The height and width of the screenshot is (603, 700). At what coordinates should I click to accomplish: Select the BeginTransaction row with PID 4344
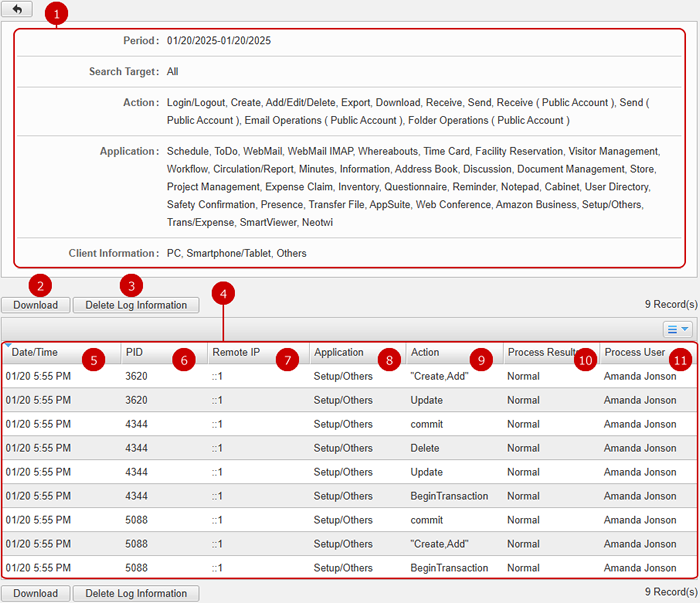point(350,496)
